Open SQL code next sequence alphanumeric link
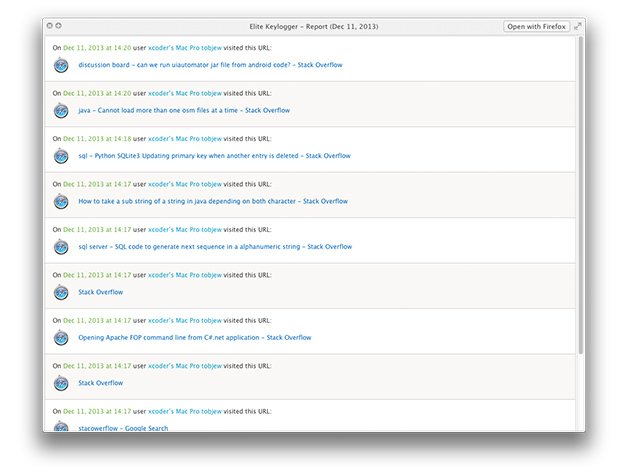This screenshot has width=630, height=473. (215, 246)
